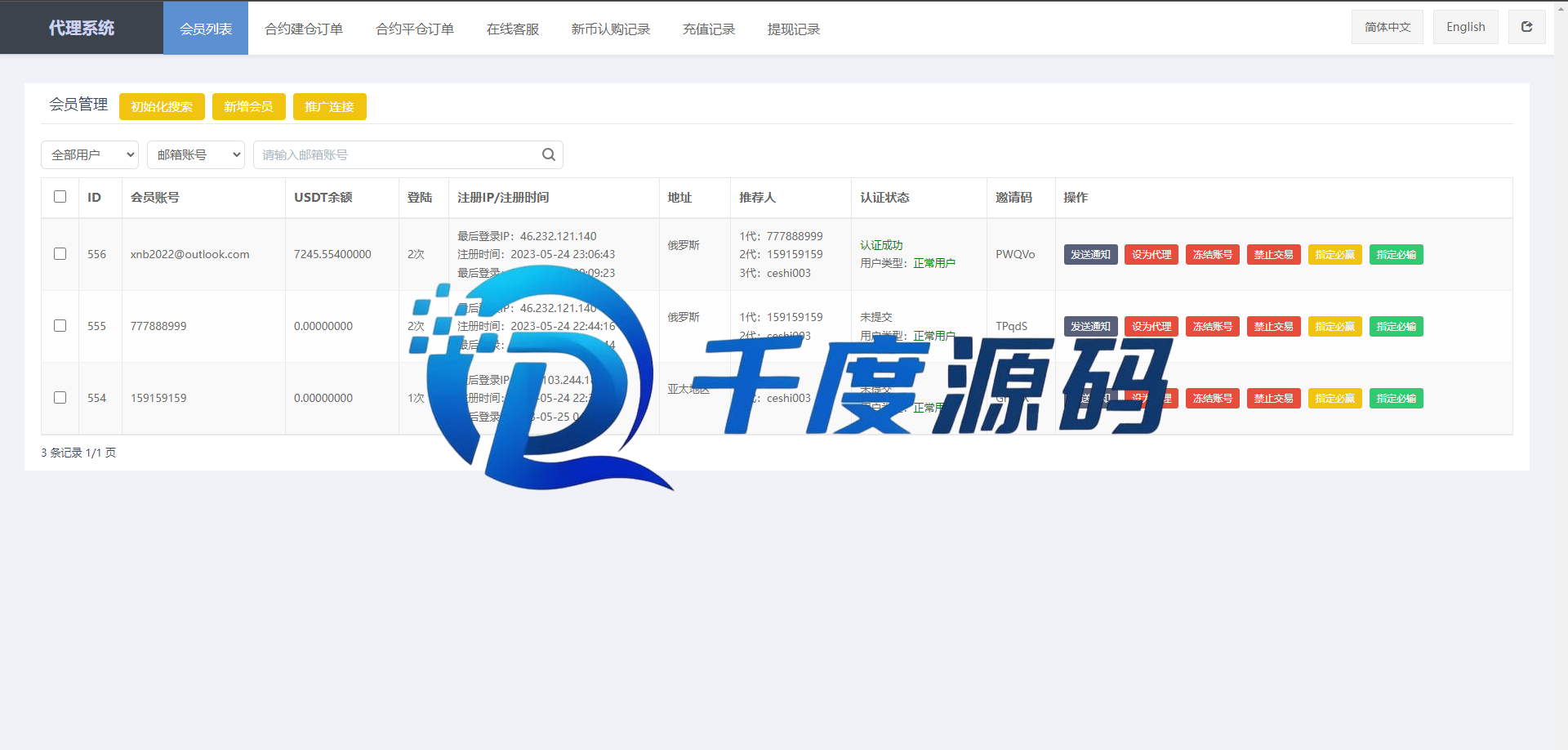The height and width of the screenshot is (750, 1568).
Task: Check the box for member ID 555
Action: coord(60,326)
